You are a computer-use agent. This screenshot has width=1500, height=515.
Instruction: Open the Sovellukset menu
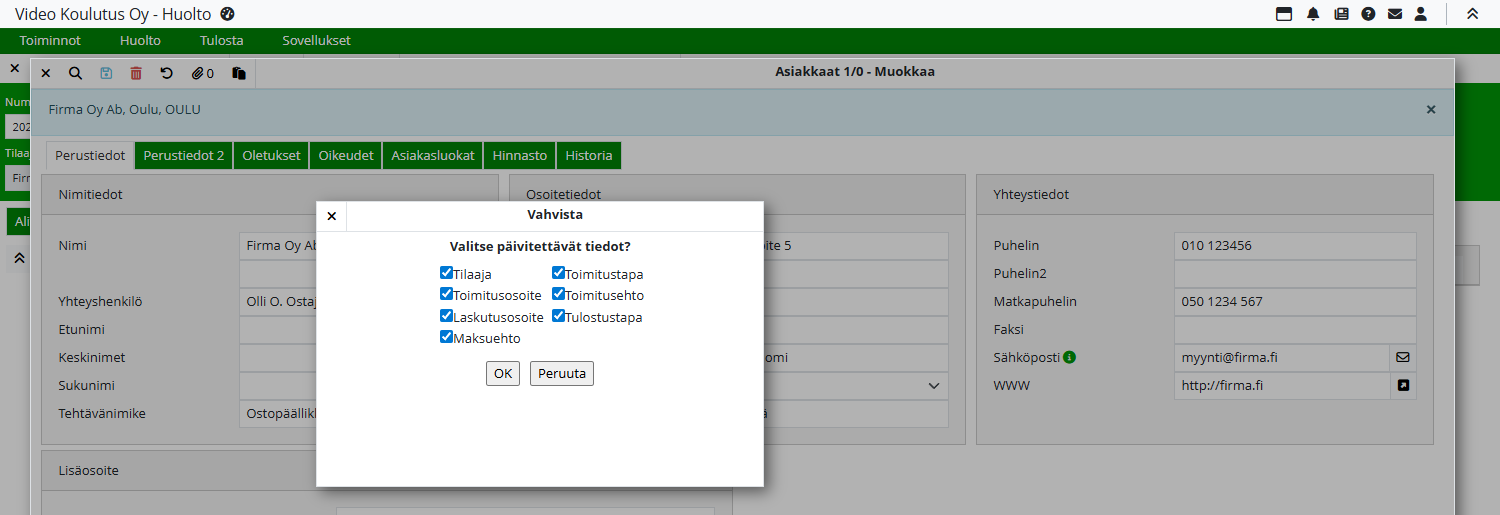pos(316,41)
